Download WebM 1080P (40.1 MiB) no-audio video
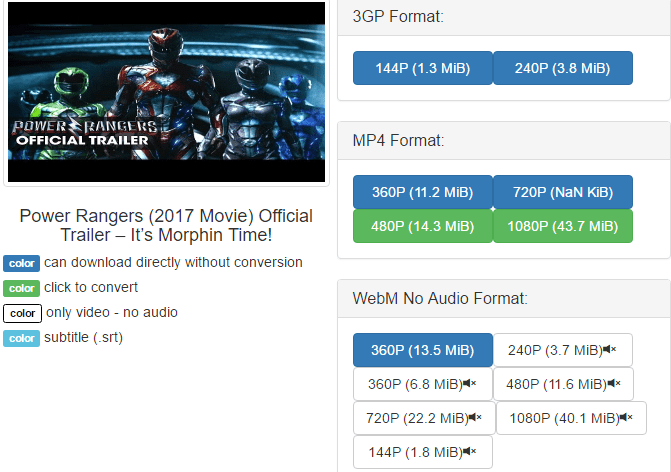The image size is (671, 472). 571,418
